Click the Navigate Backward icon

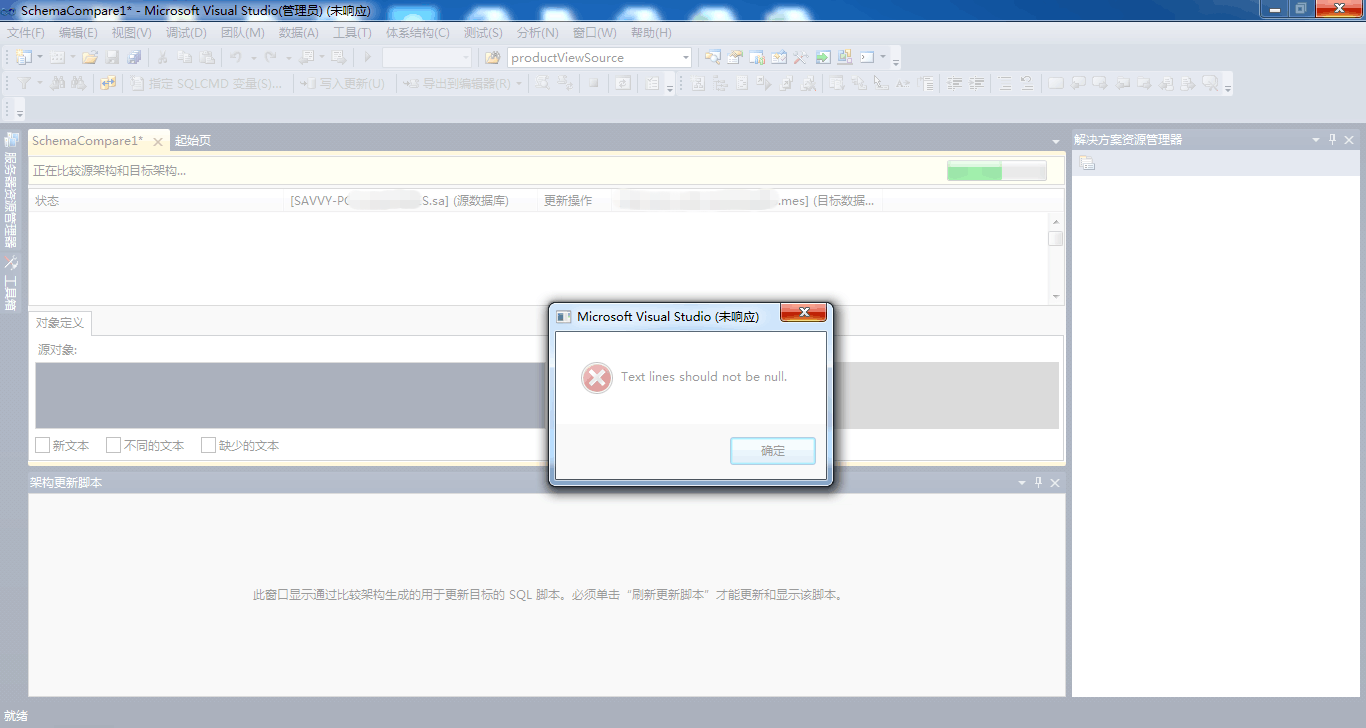coord(306,57)
